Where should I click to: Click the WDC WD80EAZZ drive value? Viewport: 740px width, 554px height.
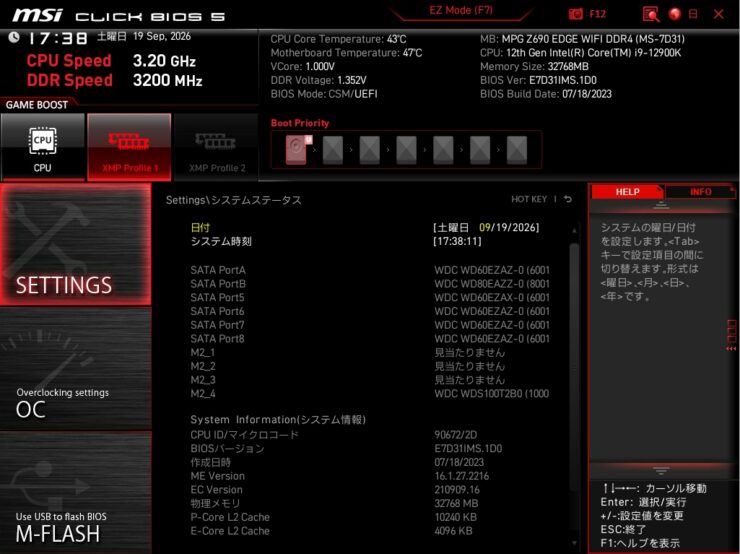(x=492, y=284)
